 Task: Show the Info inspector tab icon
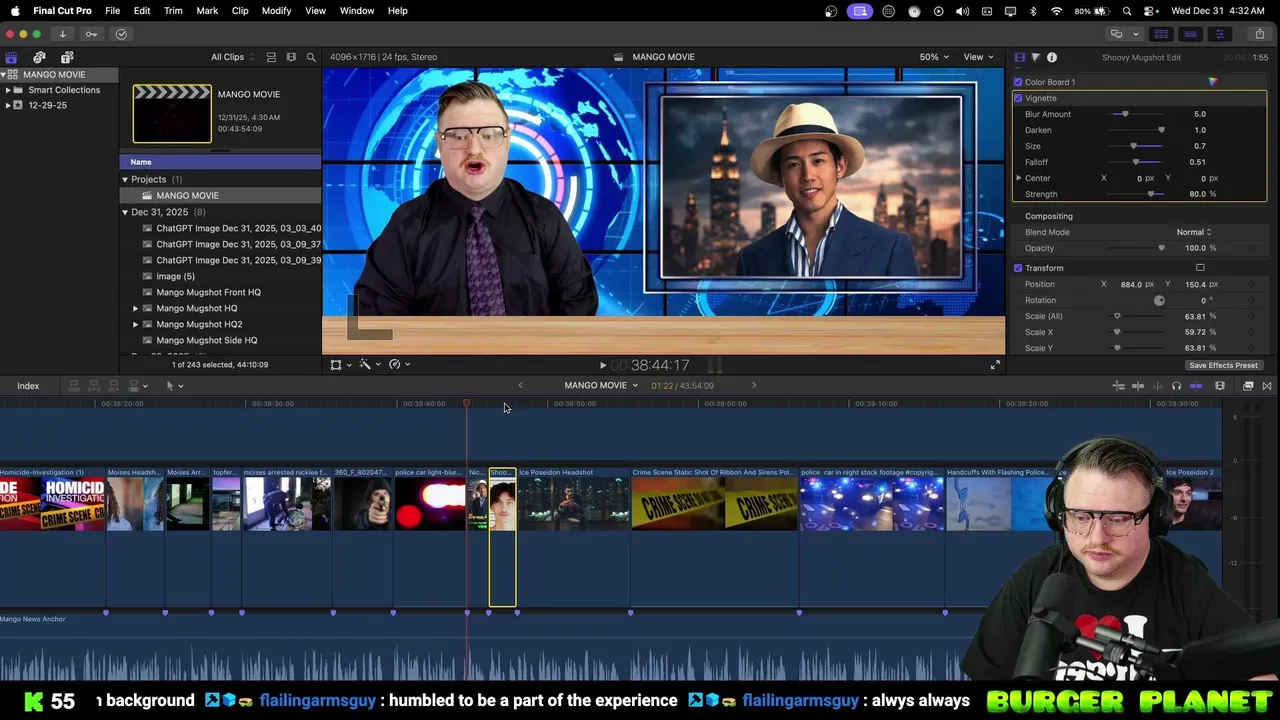[1052, 57]
